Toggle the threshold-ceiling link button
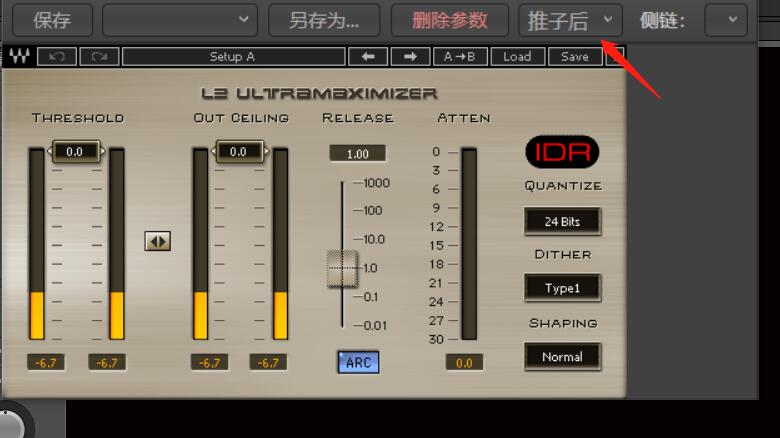 click(158, 241)
